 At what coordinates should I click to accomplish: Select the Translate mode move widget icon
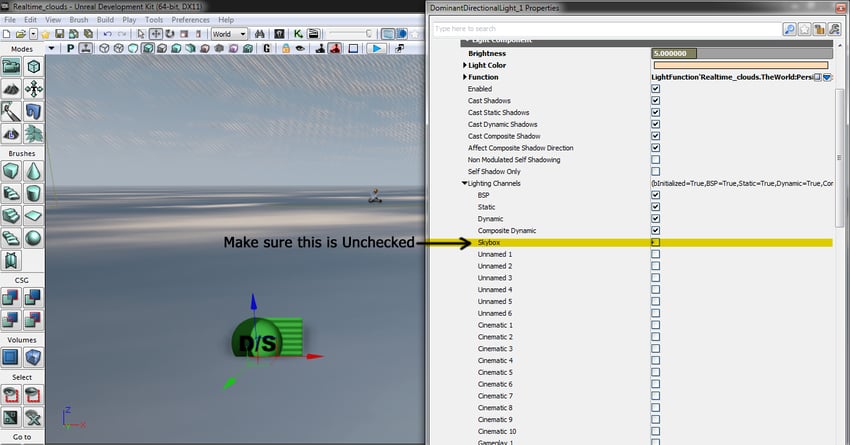click(156, 34)
